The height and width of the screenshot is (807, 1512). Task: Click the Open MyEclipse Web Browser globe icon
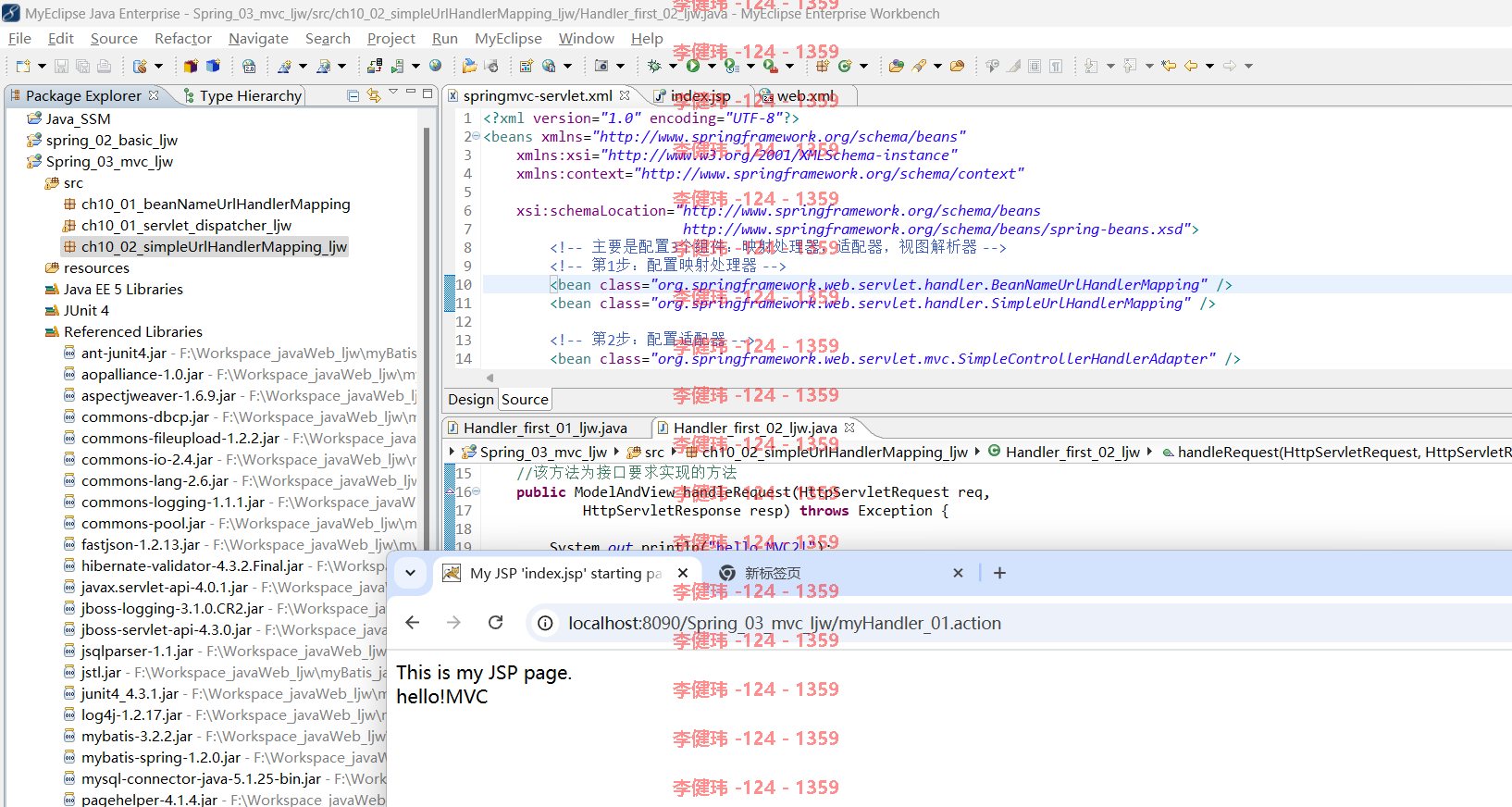(435, 66)
